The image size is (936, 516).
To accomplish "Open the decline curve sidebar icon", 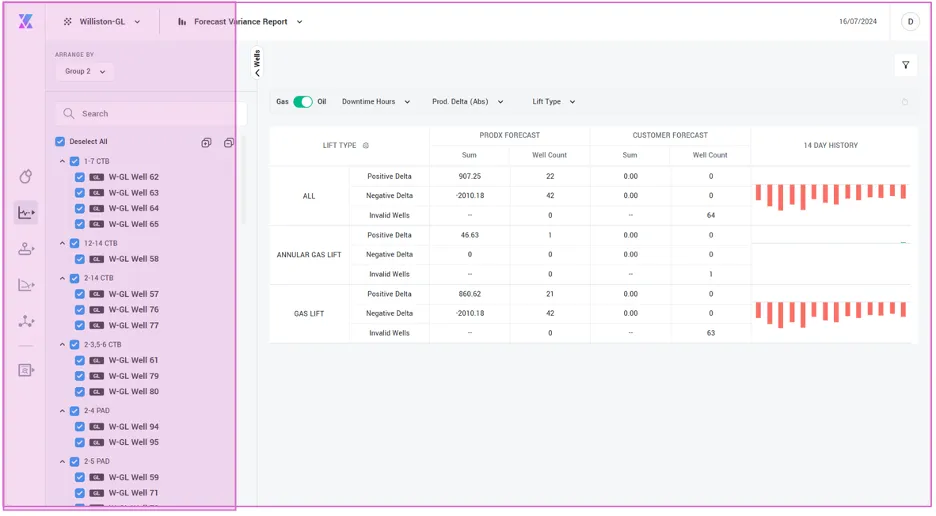I will pos(26,285).
